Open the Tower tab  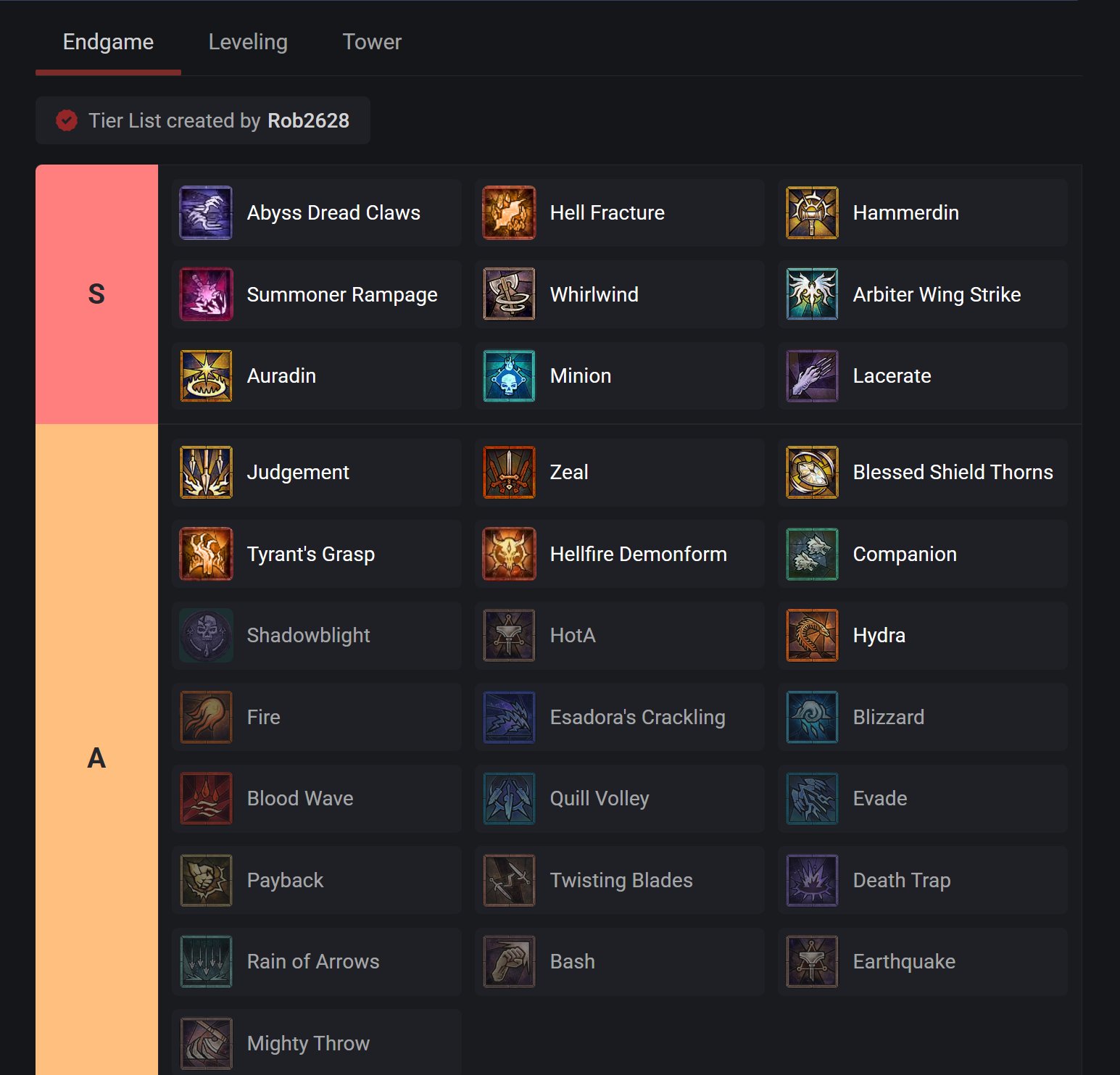click(x=372, y=42)
